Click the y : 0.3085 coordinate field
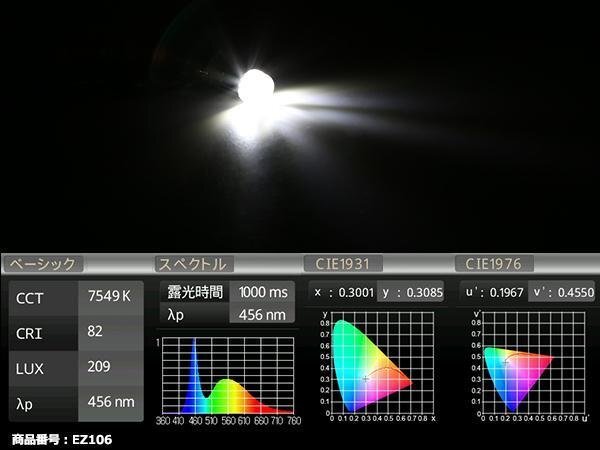Screen dimensions: 600x450 (x=411, y=292)
